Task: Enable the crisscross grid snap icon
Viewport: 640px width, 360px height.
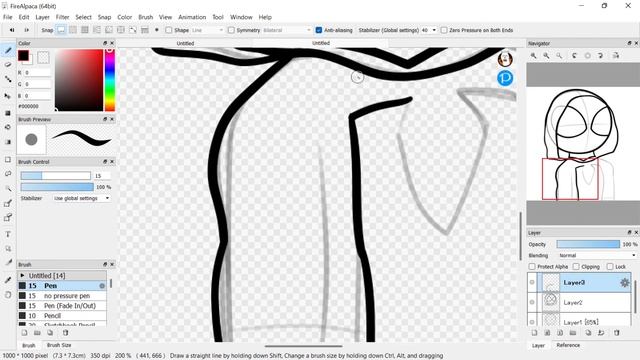Action: point(85,30)
